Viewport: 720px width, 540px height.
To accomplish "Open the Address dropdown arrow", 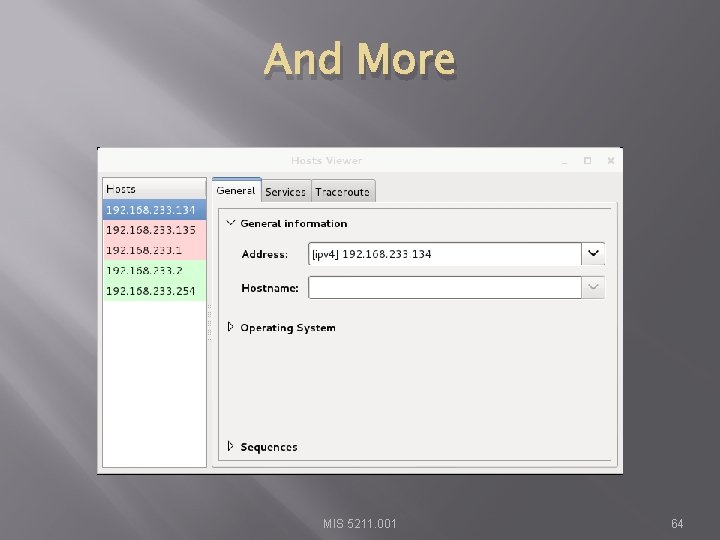I will click(x=593, y=253).
